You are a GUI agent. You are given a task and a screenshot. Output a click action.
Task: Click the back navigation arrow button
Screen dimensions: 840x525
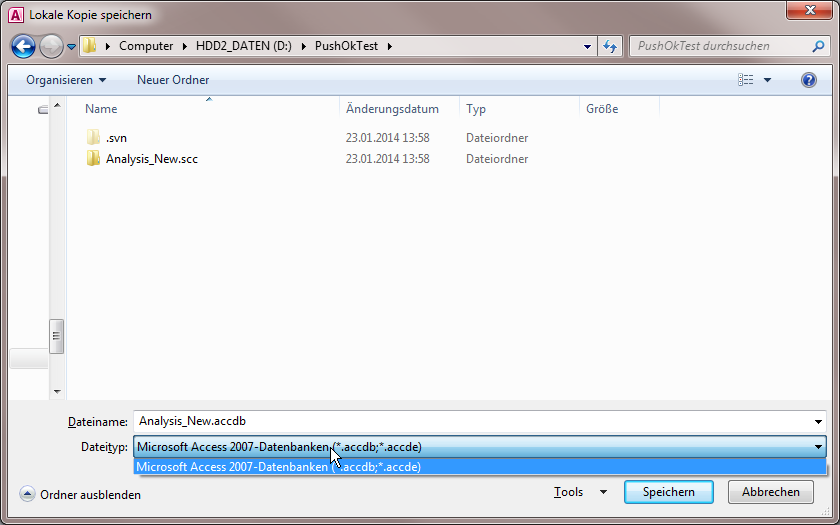[x=24, y=46]
